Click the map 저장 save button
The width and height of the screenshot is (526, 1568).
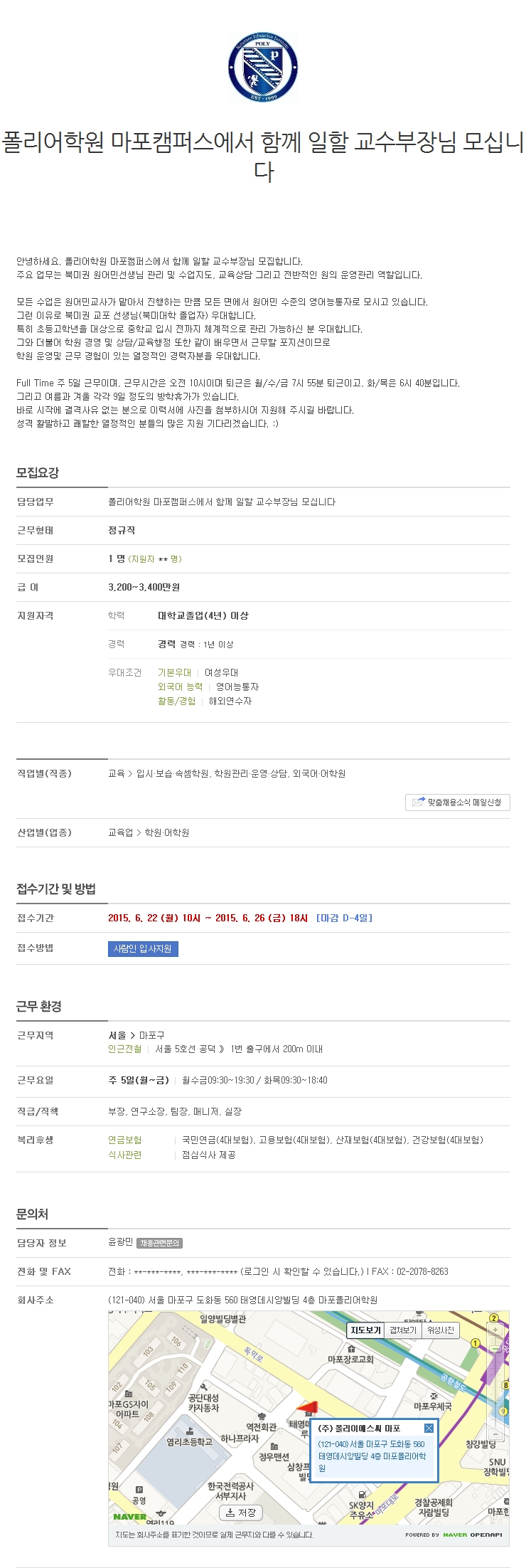click(x=240, y=1513)
